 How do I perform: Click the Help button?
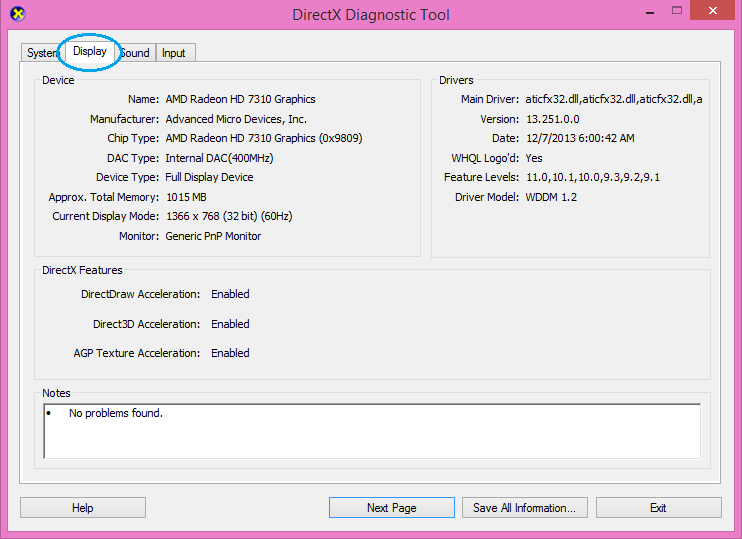pyautogui.click(x=83, y=508)
